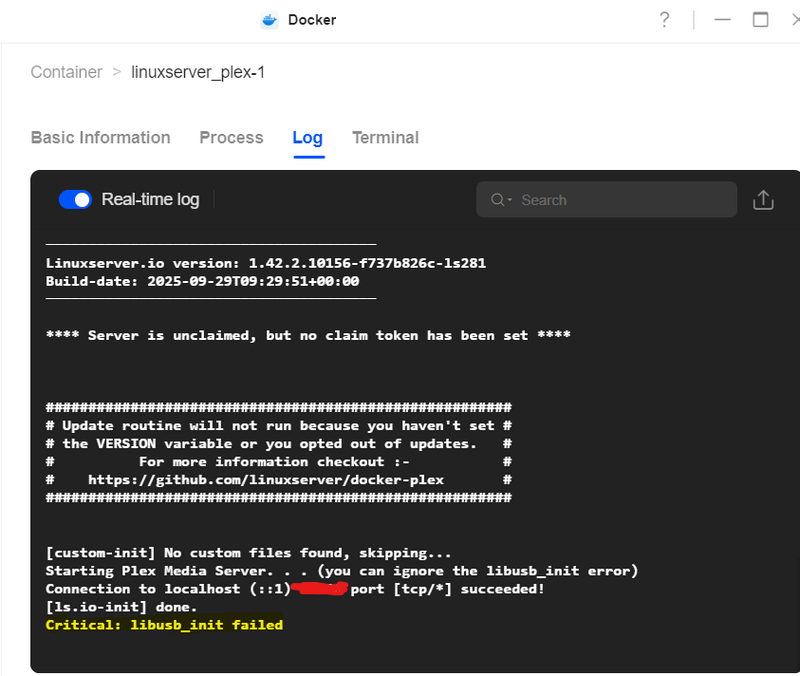This screenshot has width=800, height=676.
Task: Click the Build-date log line
Action: [x=203, y=281]
